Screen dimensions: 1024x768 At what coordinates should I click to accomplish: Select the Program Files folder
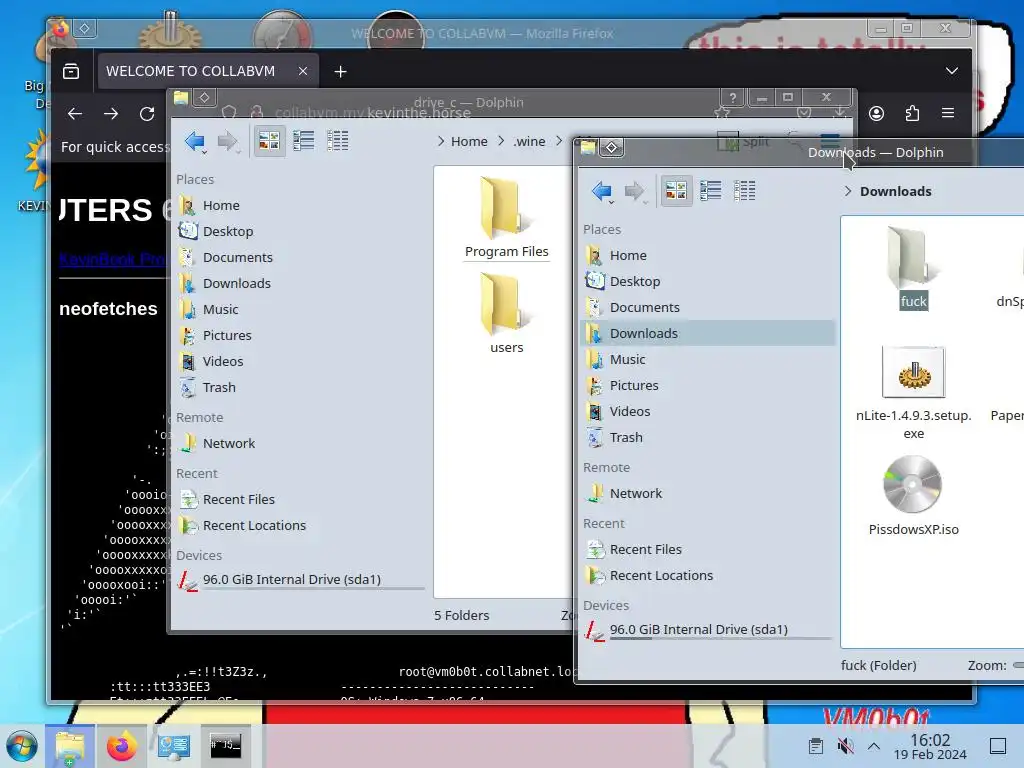tap(506, 218)
